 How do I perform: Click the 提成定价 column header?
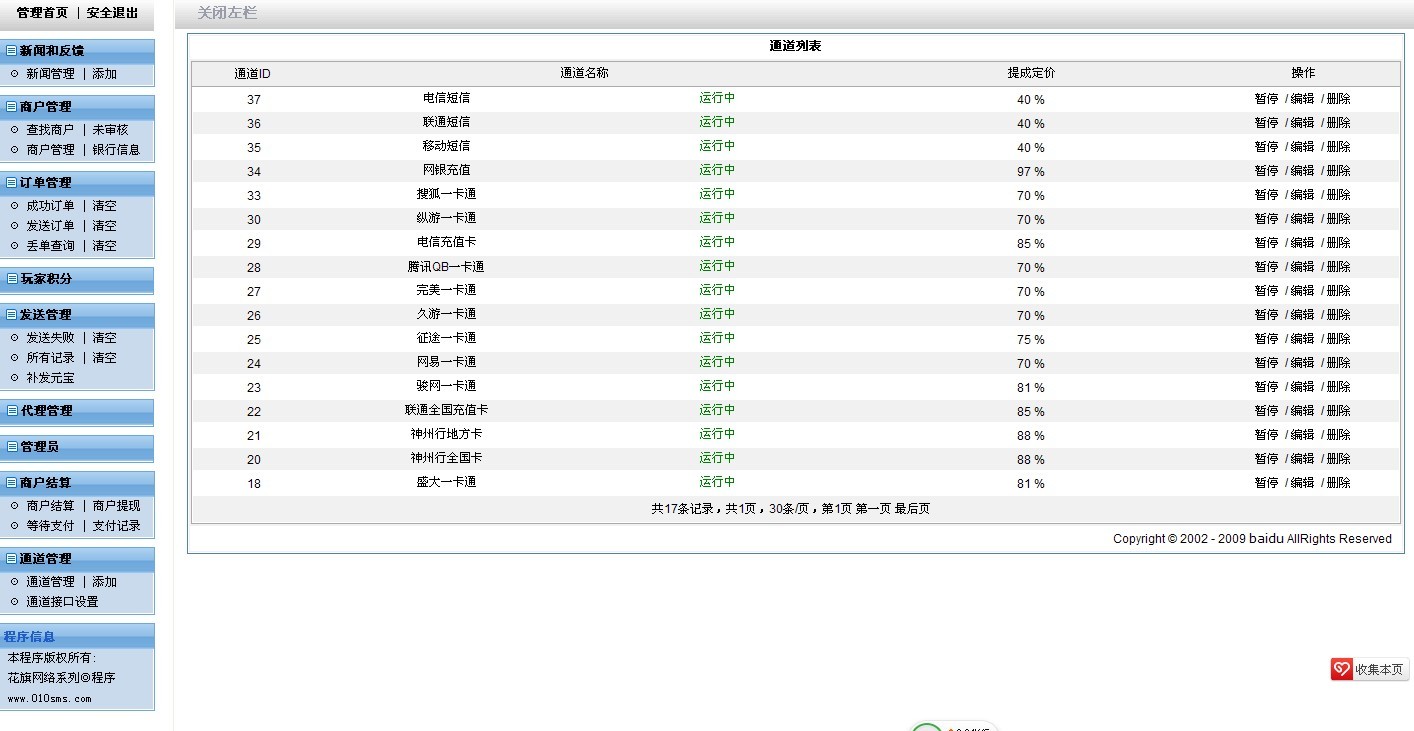pos(1031,73)
